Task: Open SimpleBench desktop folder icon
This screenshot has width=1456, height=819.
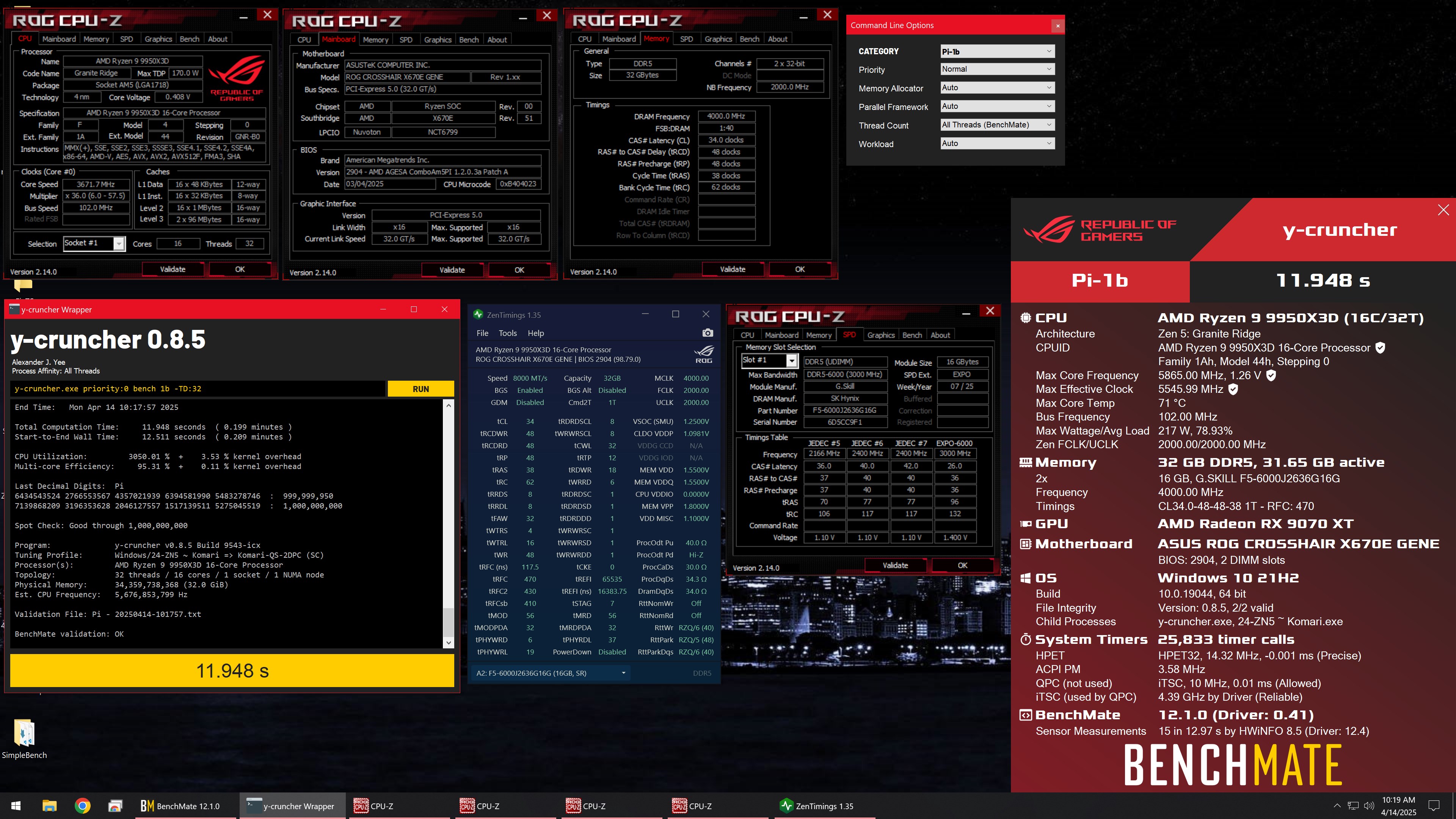Action: pos(24,739)
